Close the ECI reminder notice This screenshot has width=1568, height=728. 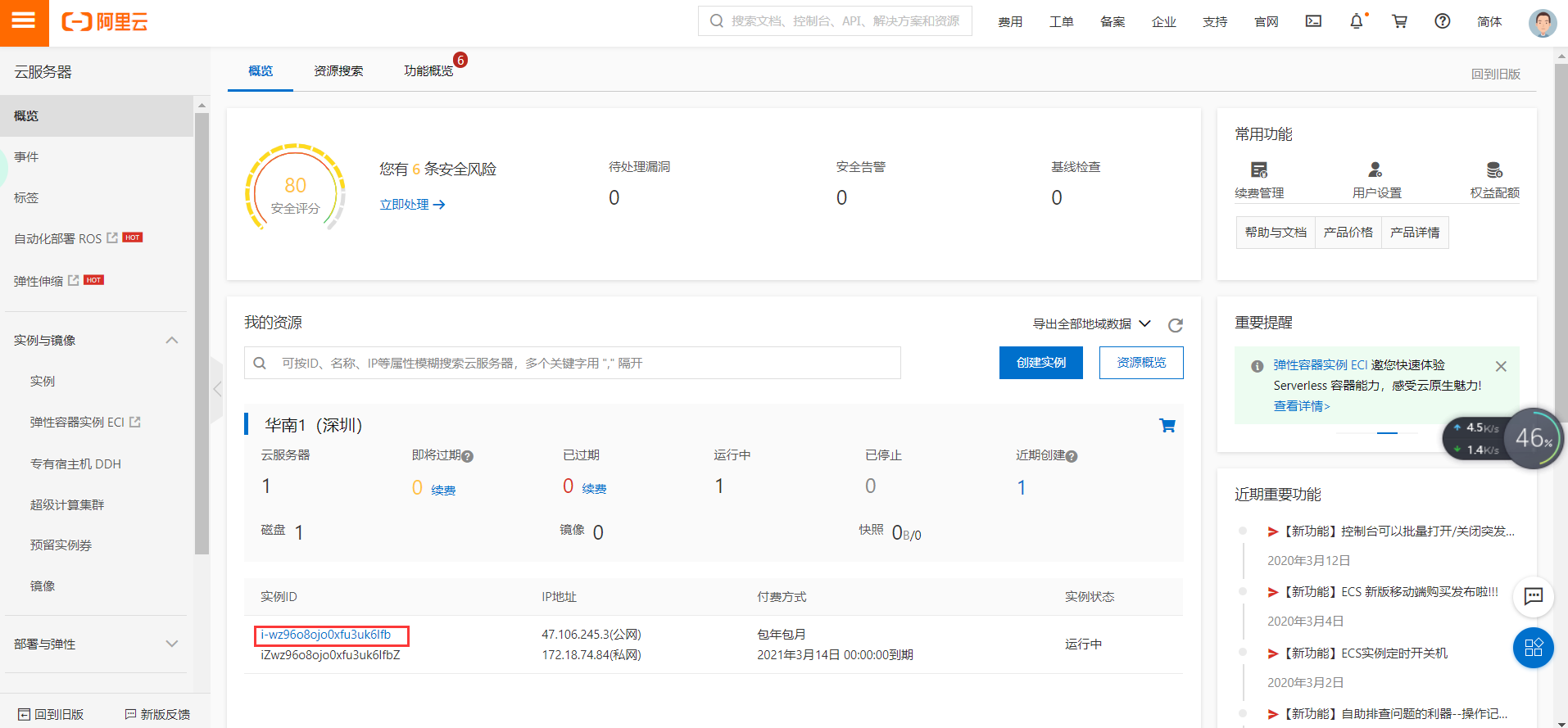tap(1501, 366)
